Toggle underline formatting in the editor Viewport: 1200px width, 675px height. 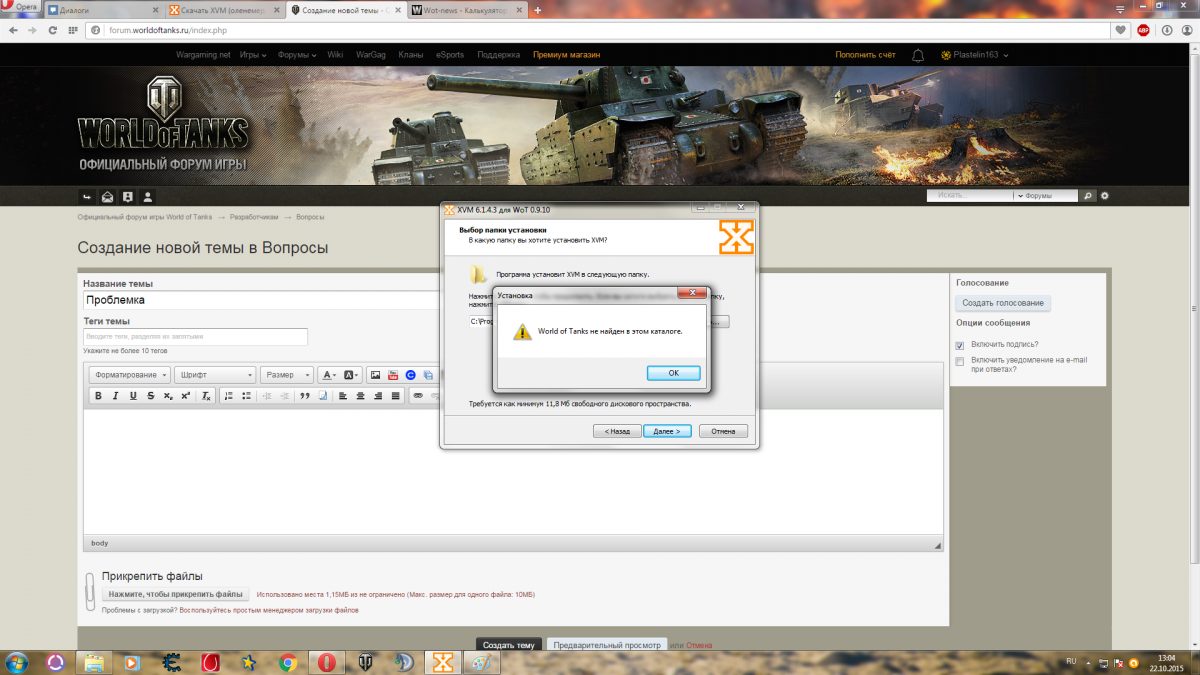133,396
